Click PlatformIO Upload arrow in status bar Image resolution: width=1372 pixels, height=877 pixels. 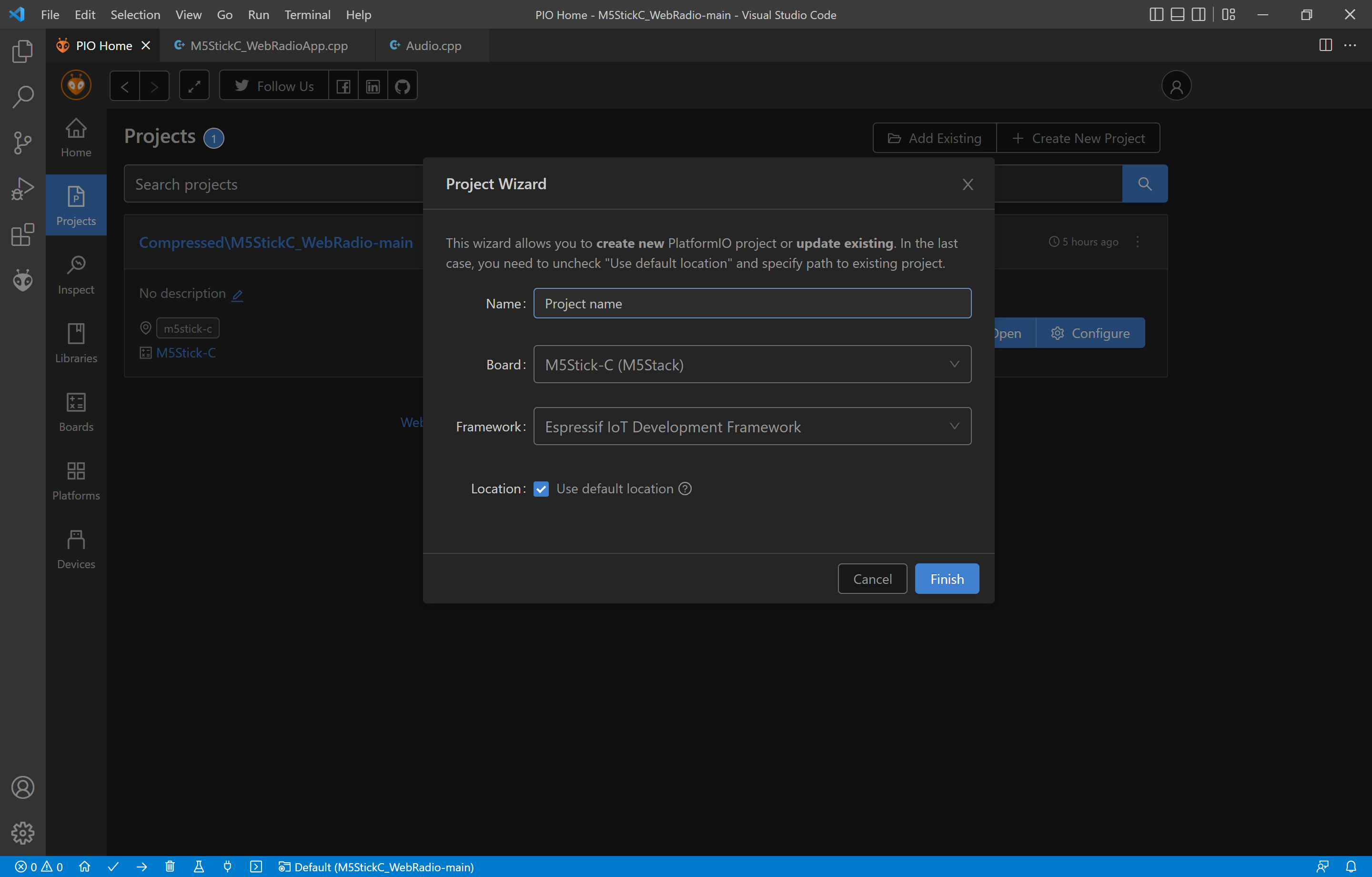point(142,867)
